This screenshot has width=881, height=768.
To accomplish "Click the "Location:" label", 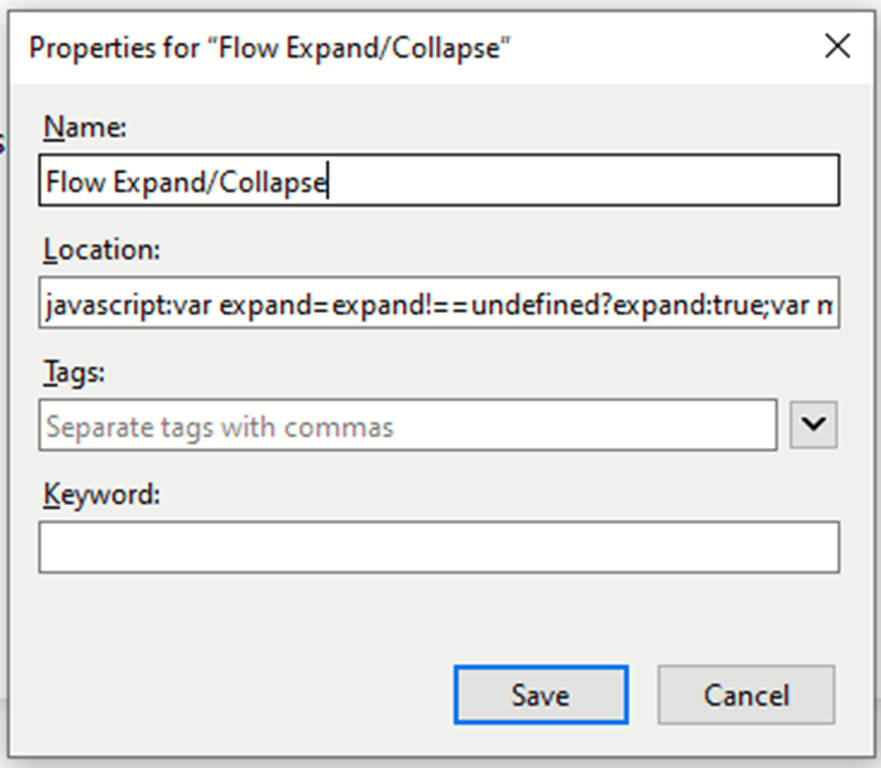I will click(101, 250).
